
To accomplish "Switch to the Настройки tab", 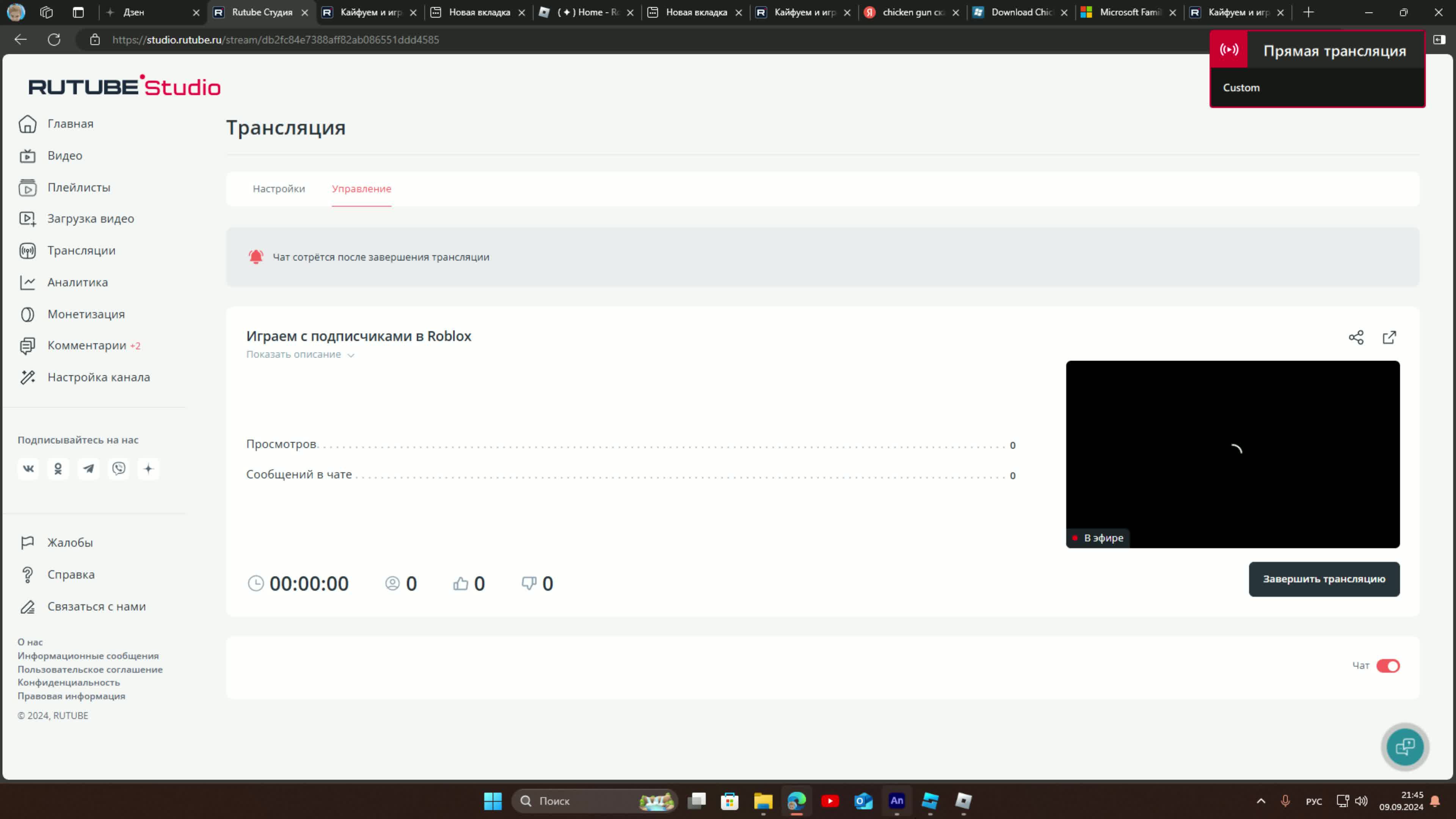I will click(x=279, y=189).
